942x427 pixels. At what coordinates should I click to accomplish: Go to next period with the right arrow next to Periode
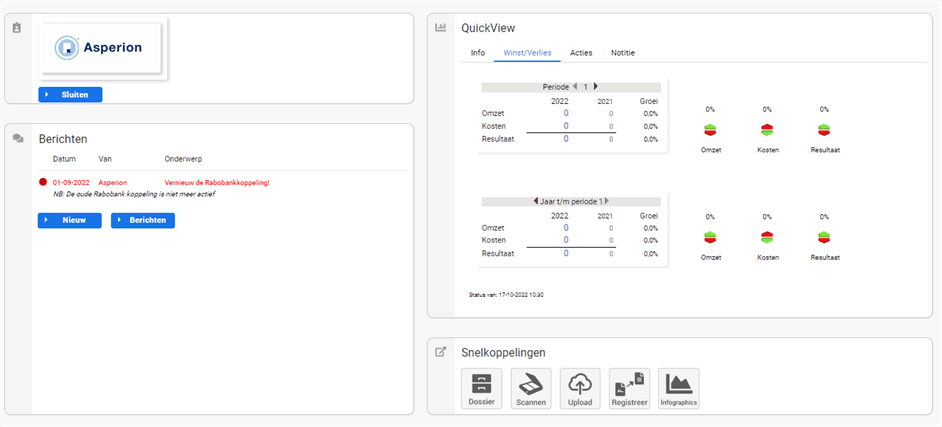tap(595, 86)
